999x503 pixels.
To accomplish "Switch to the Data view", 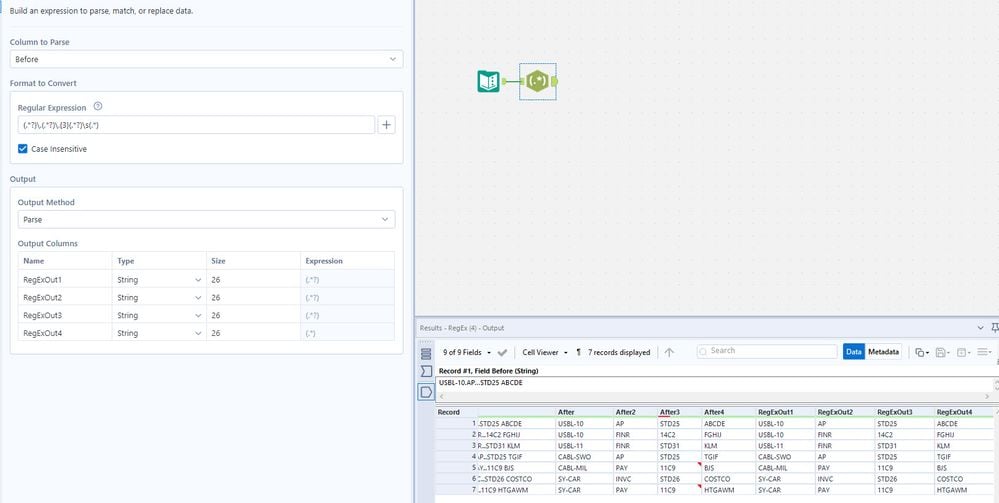I will (854, 351).
